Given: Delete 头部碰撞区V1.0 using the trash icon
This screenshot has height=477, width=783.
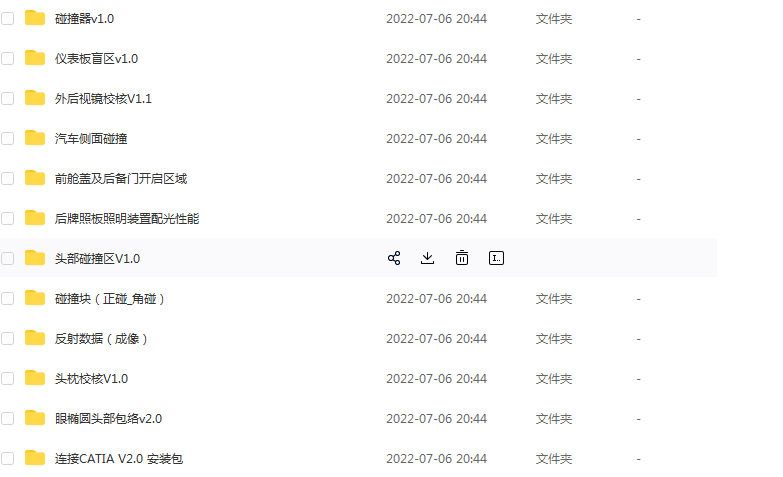Looking at the screenshot, I should (462, 258).
